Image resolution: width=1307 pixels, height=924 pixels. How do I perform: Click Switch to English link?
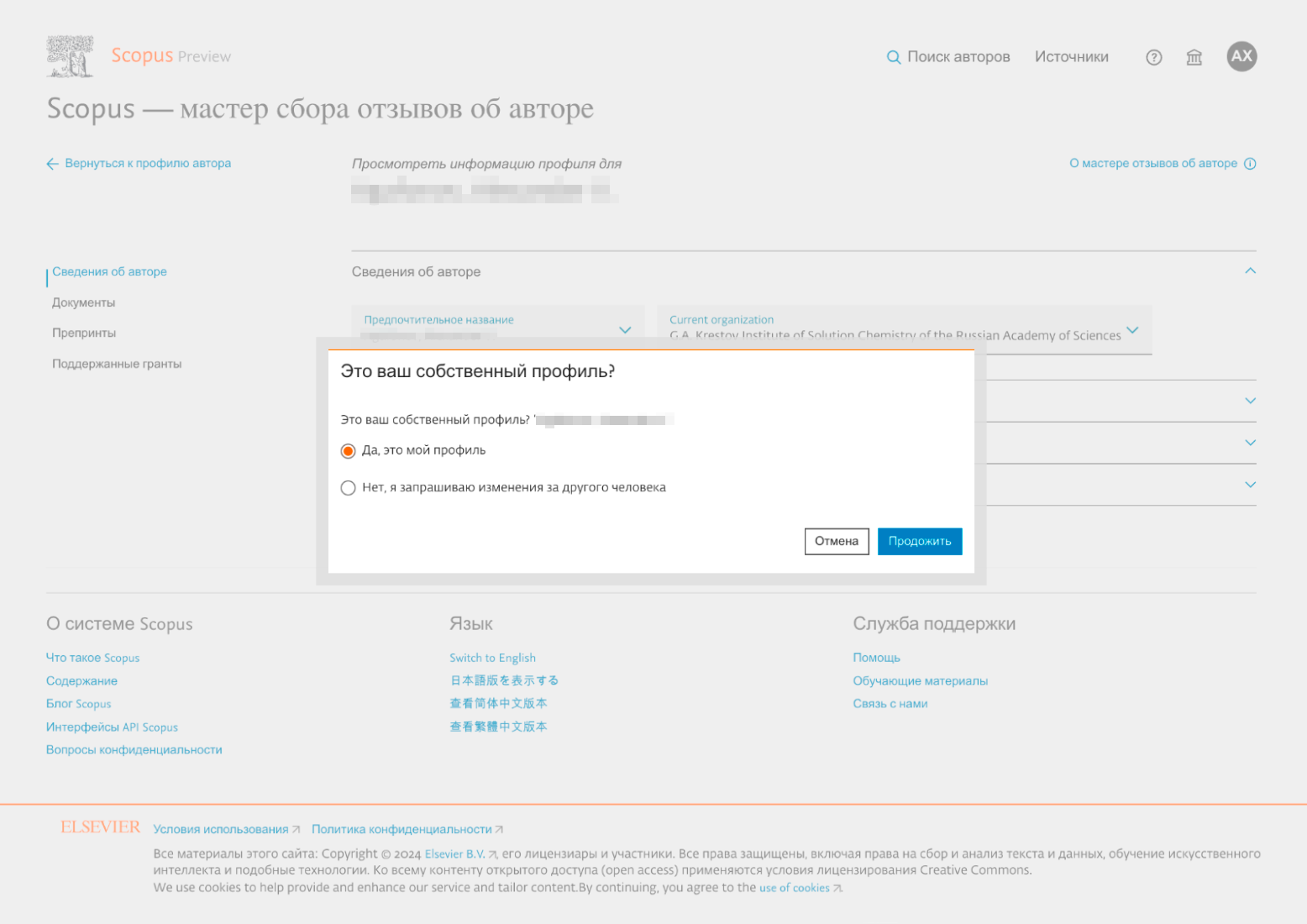[492, 658]
